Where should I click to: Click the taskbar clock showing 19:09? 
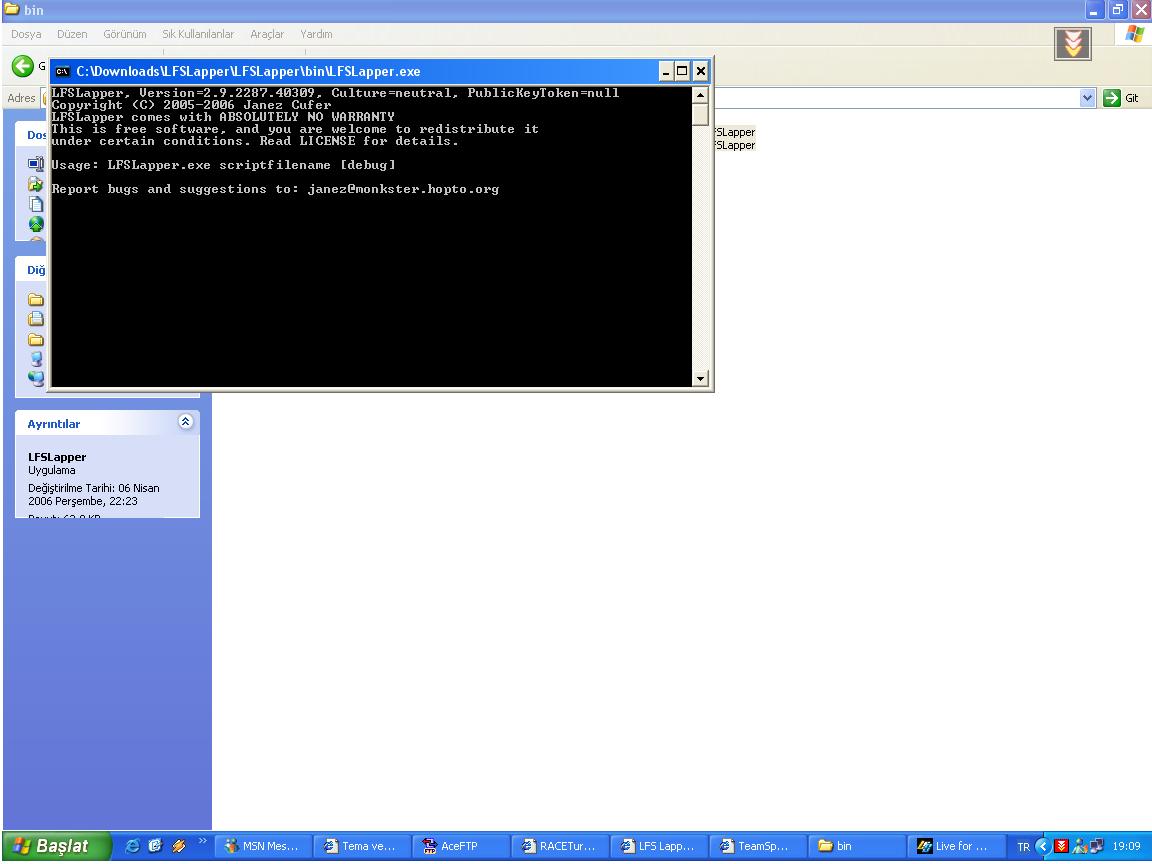point(1126,846)
